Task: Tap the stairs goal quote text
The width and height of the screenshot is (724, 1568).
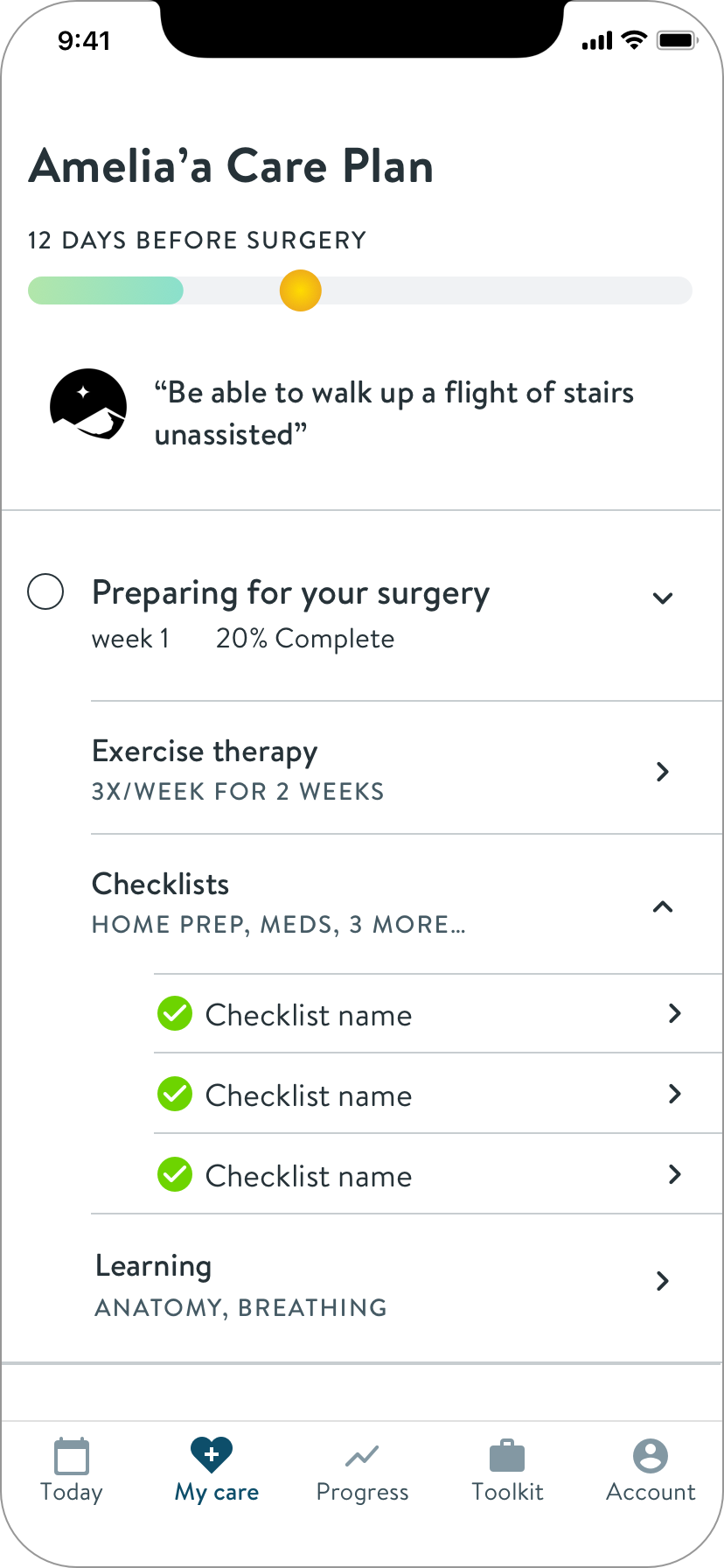Action: 393,413
